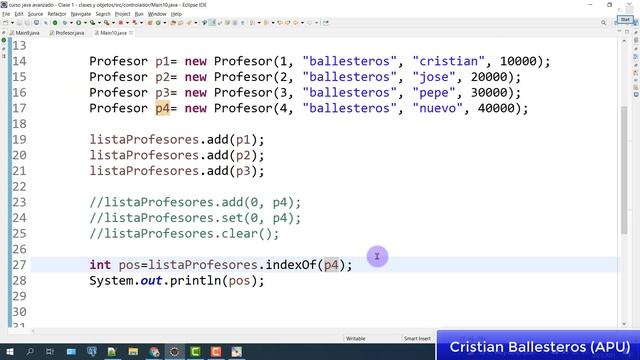Screen dimensions: 640x360
Task: Open the Source menu
Action: (35, 14)
